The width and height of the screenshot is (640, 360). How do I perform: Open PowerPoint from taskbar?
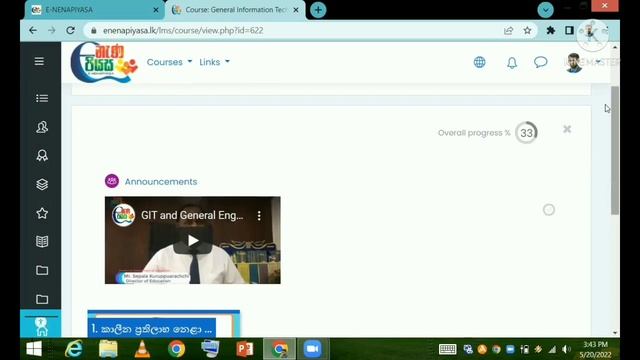pyautogui.click(x=244, y=349)
